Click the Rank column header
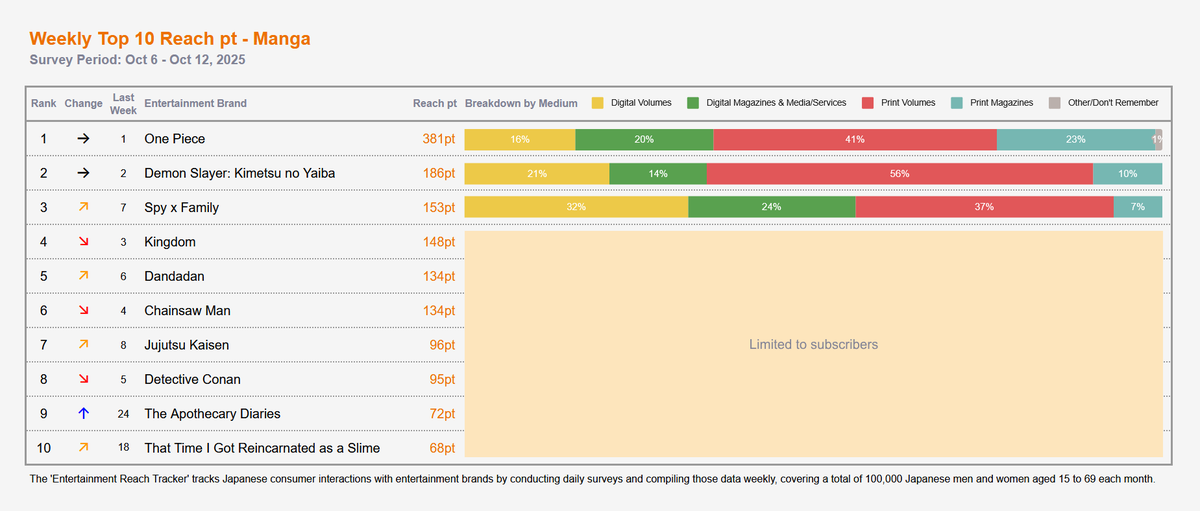The image size is (1200, 511). (43, 103)
